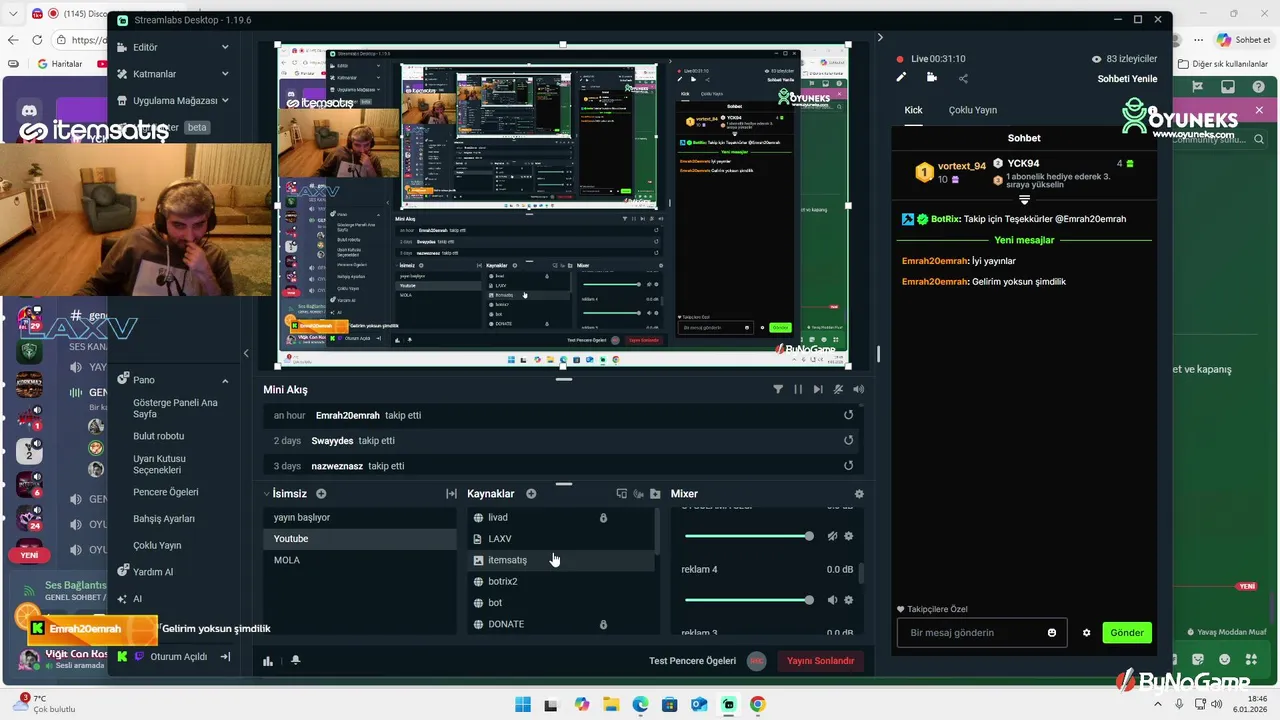Start recording with REC button
Screen dimensions: 1280x720
pyautogui.click(x=757, y=661)
